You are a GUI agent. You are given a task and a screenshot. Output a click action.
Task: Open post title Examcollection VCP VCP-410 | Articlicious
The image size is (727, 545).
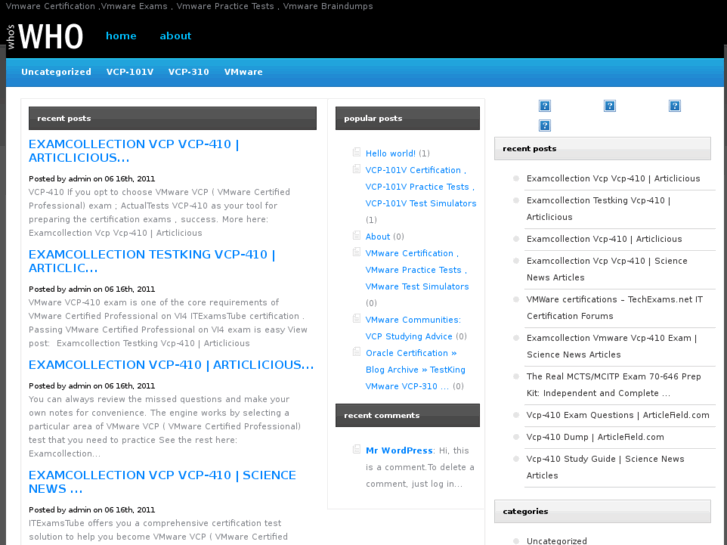point(134,151)
